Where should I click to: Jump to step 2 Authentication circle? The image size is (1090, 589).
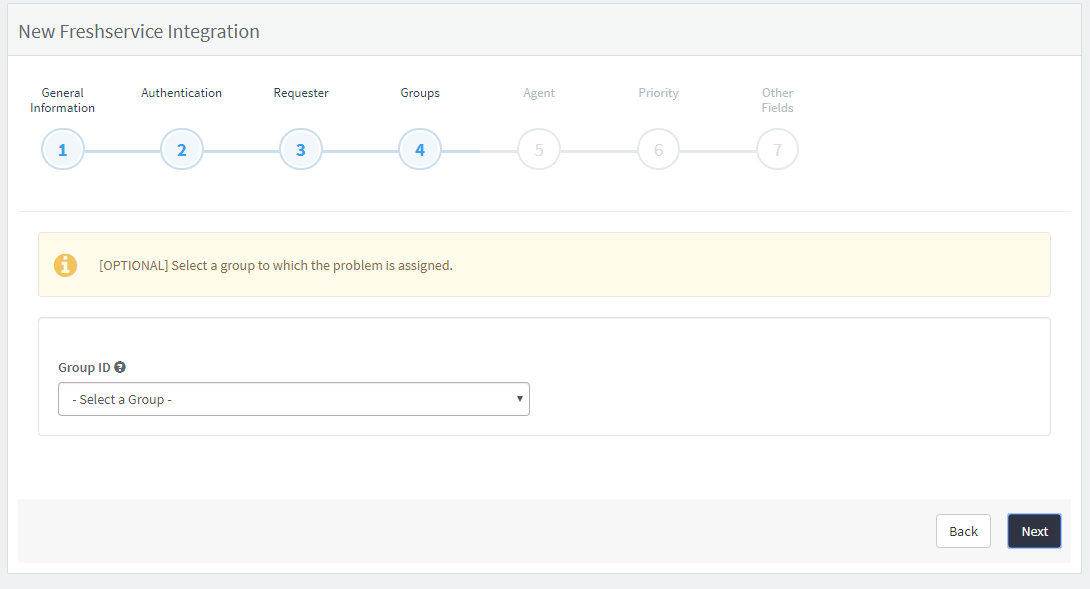pyautogui.click(x=181, y=150)
